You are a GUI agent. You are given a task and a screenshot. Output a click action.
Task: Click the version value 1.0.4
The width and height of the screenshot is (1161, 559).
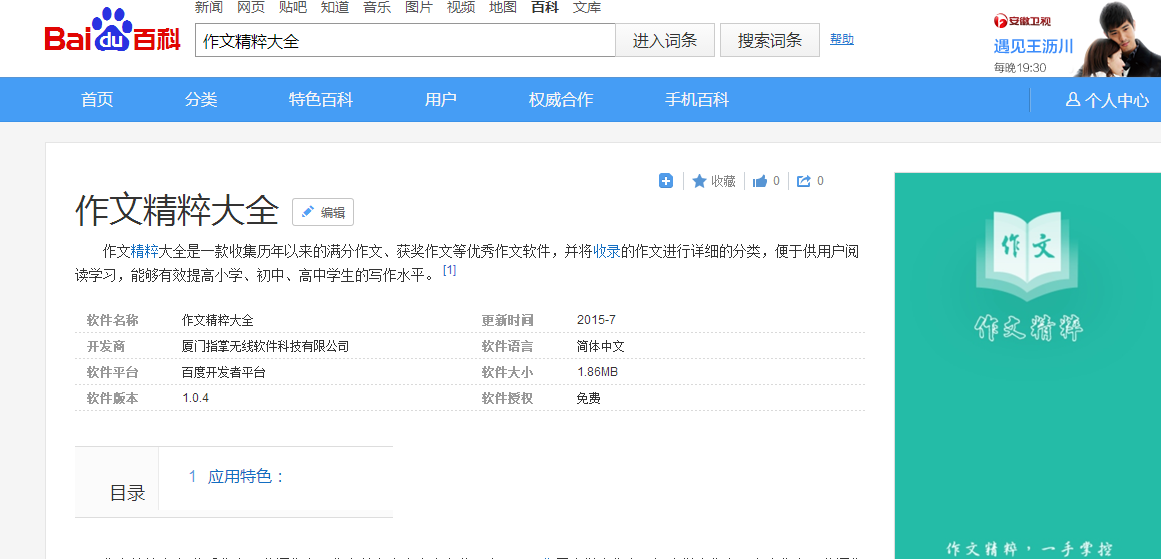[x=195, y=398]
